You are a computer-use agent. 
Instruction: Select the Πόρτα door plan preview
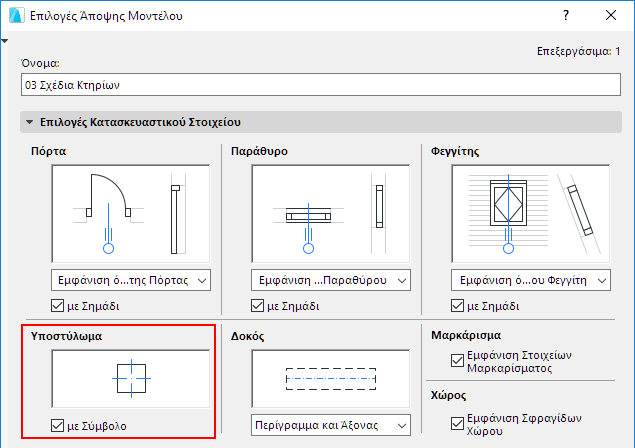(130, 212)
